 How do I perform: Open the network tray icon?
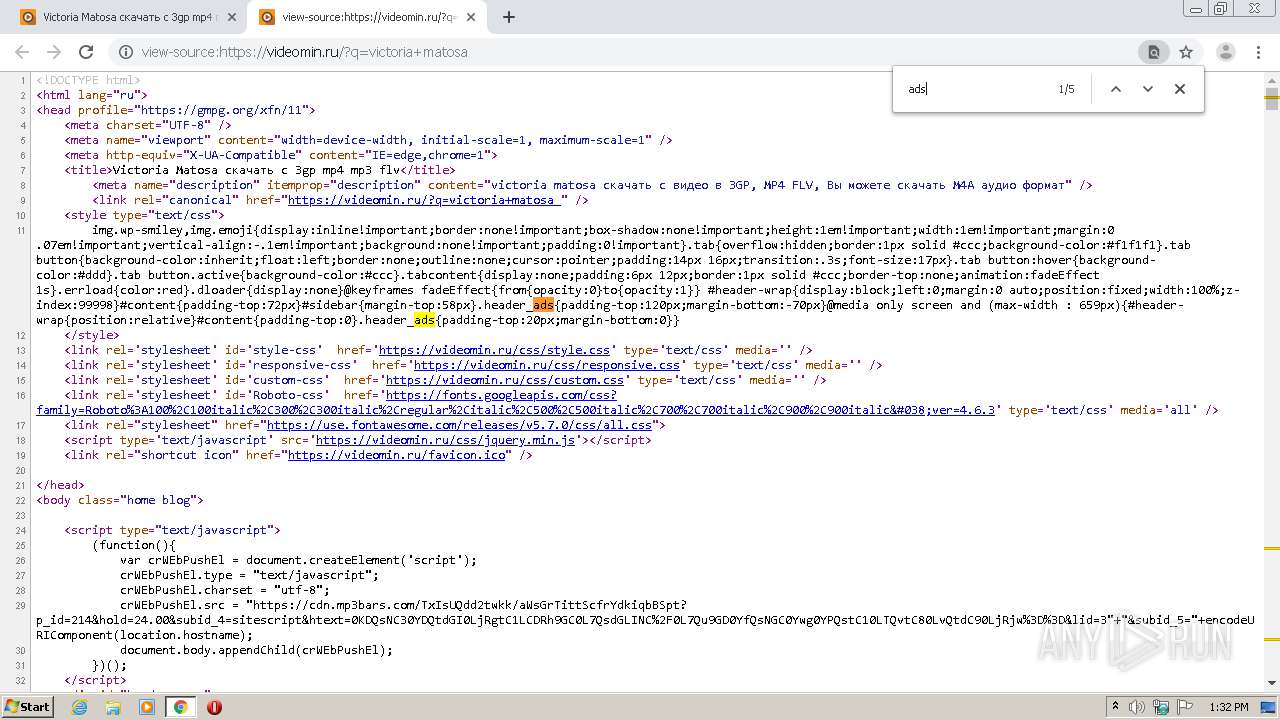pos(1160,707)
